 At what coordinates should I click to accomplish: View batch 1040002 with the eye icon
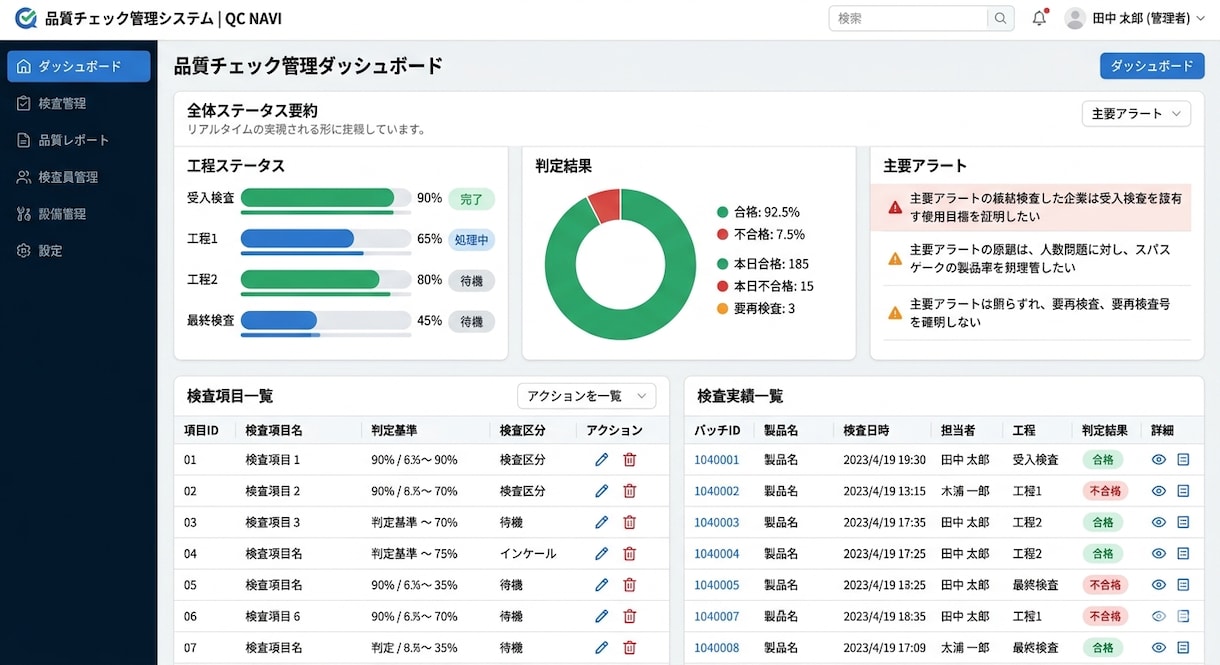[x=1159, y=491]
